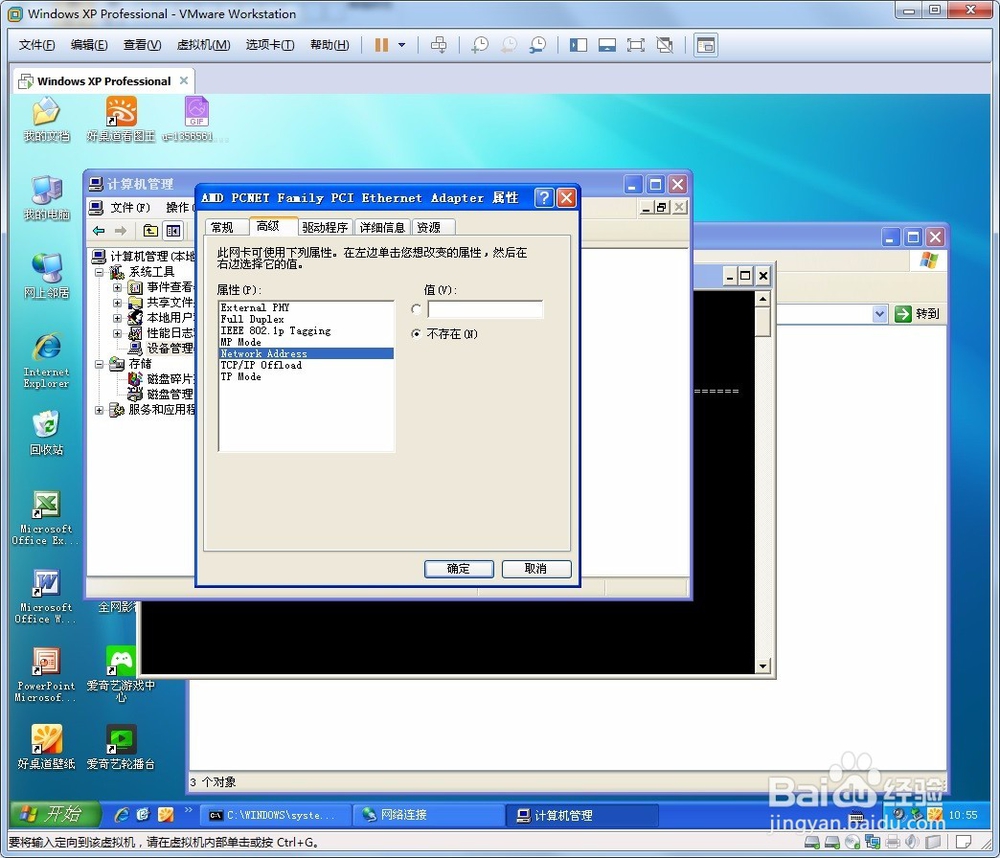Screen dimensions: 1000x858
Task: Switch to the 常规 tab in adapter properties
Action: (222, 227)
